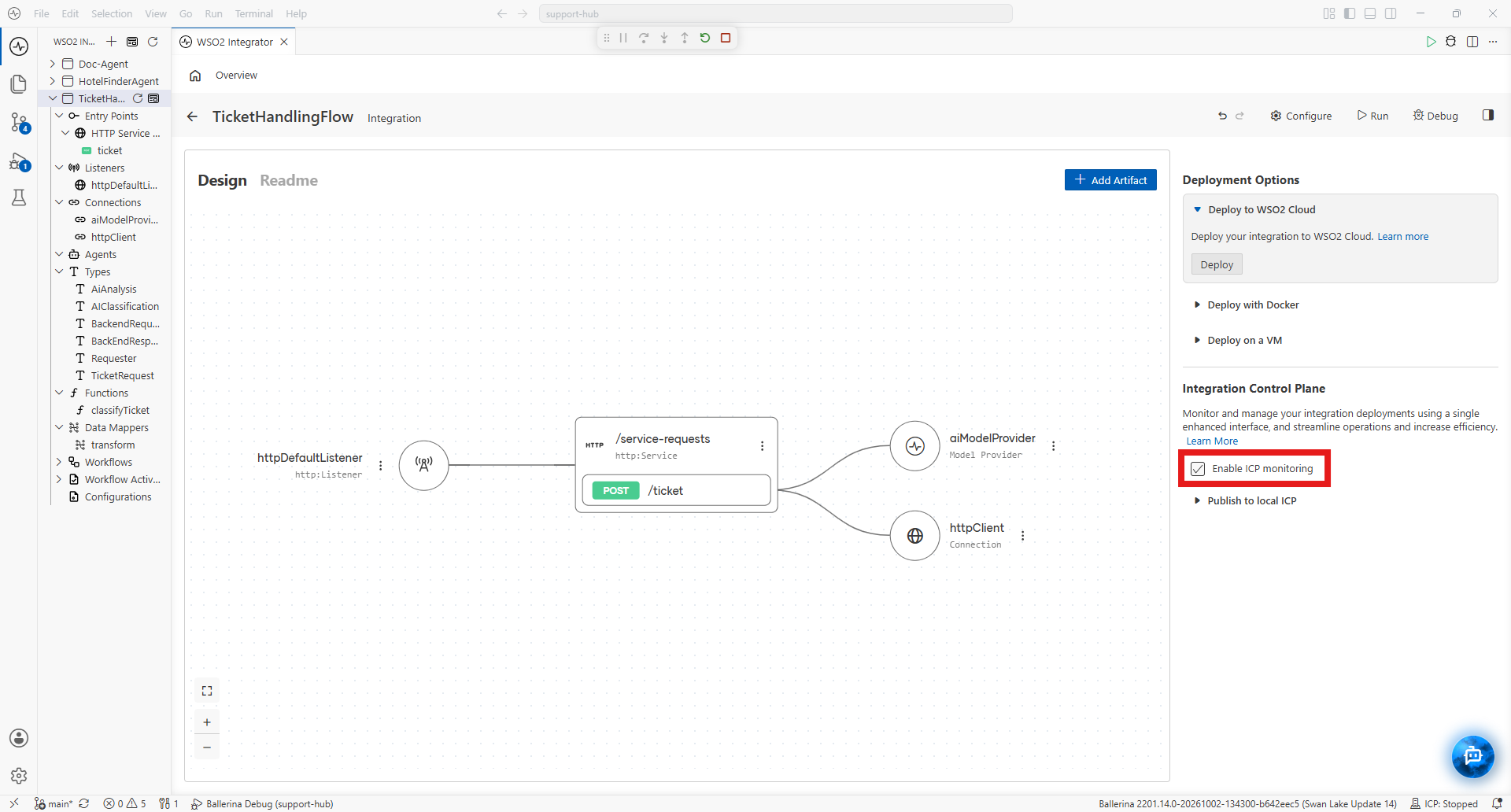Open the Testing flask icon
The height and width of the screenshot is (812, 1511).
click(x=19, y=197)
